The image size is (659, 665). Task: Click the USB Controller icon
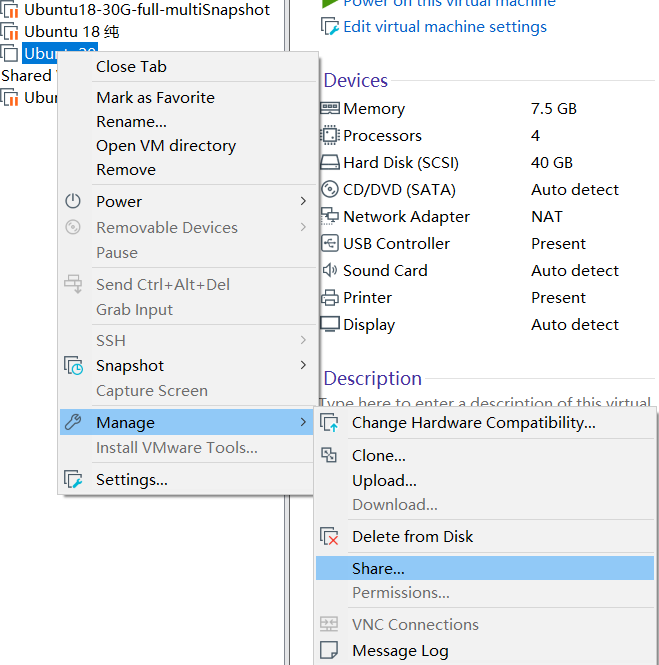coord(330,243)
